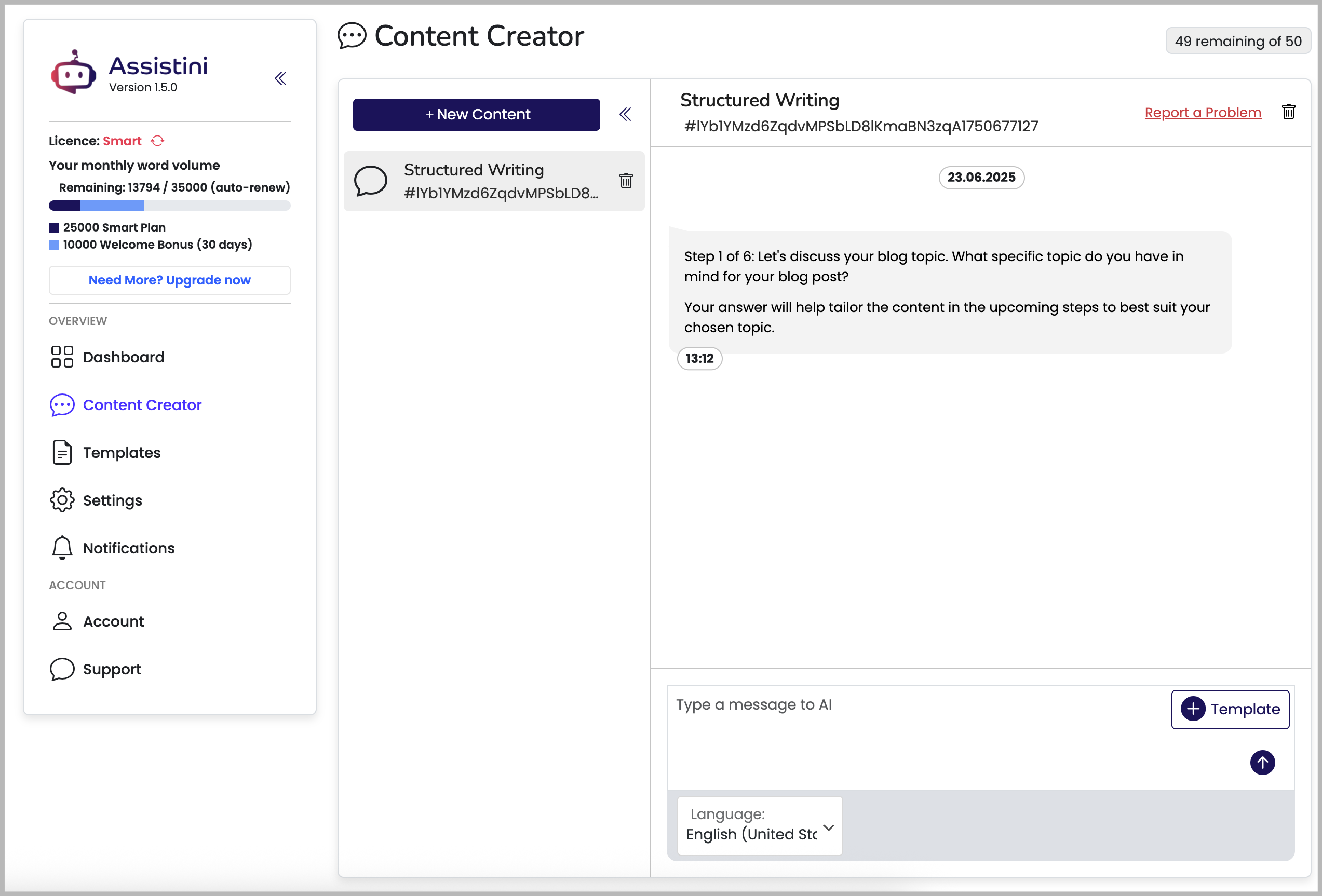Delete Structured Writing from the list trash icon

tap(626, 181)
